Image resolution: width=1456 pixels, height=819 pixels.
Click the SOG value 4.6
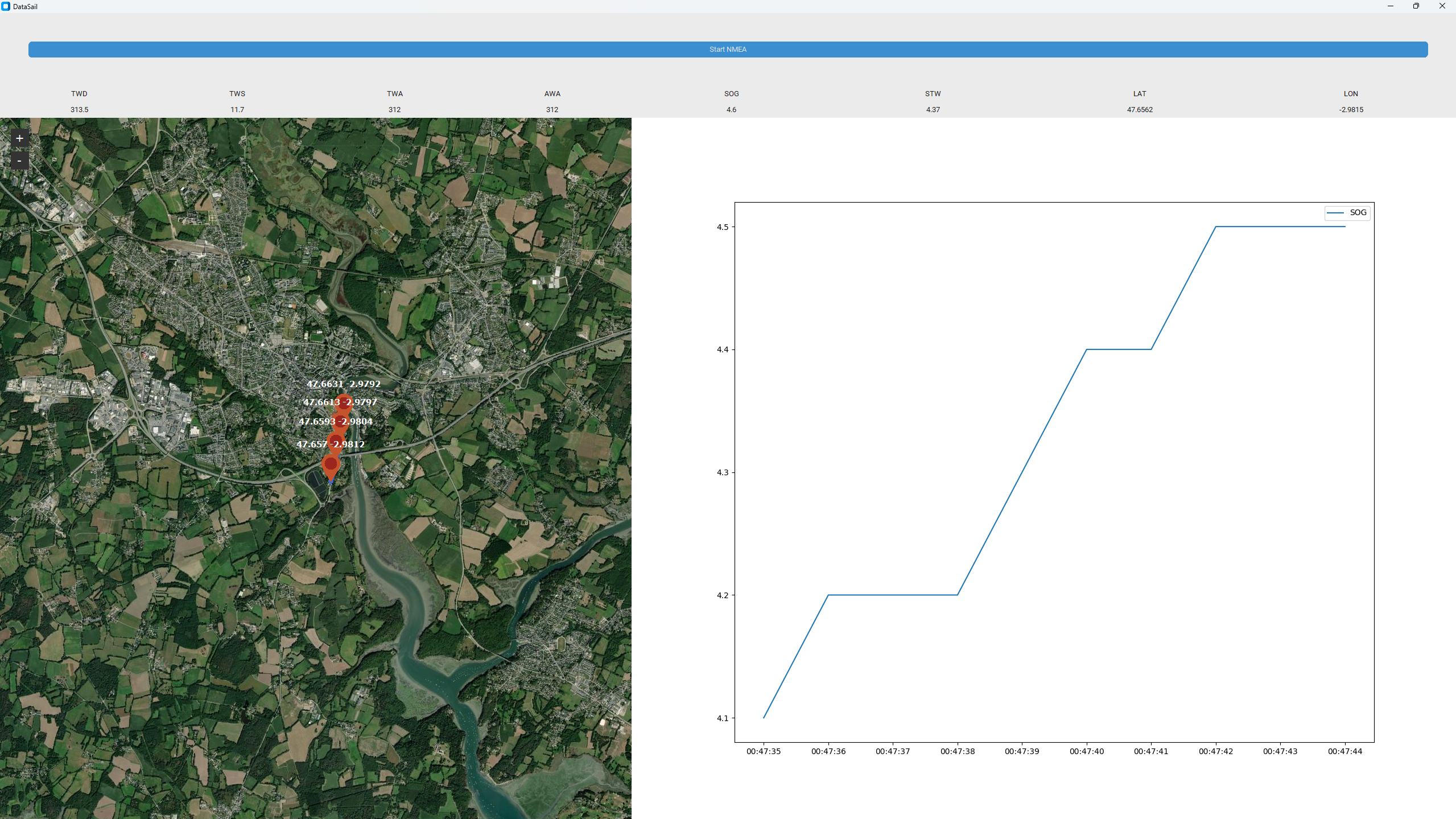pyautogui.click(x=731, y=109)
